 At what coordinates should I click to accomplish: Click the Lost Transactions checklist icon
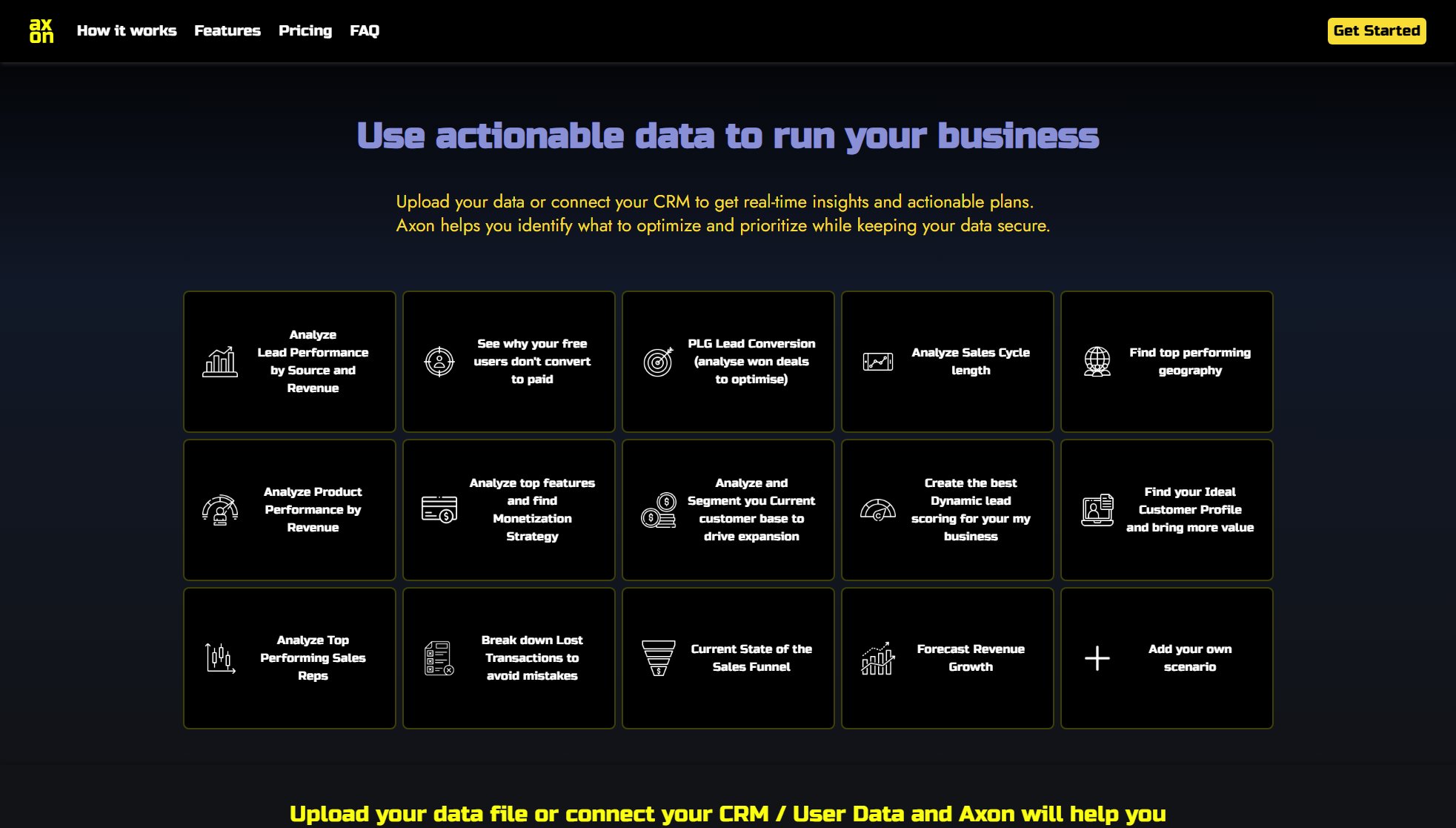coord(439,658)
